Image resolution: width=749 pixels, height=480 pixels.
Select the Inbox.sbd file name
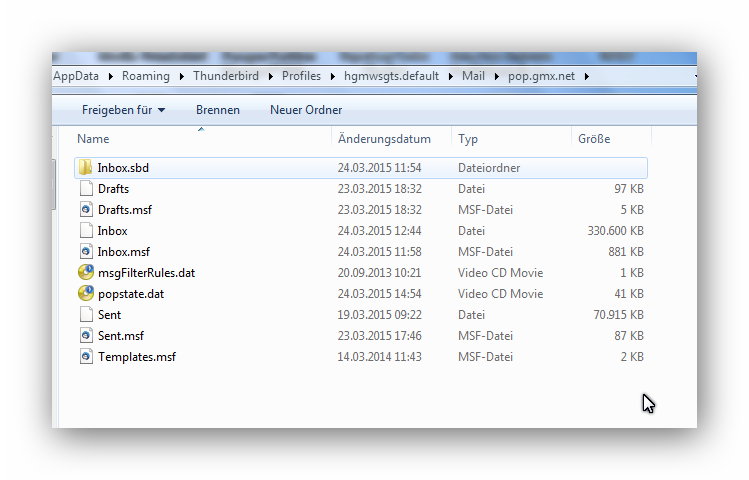(123, 168)
